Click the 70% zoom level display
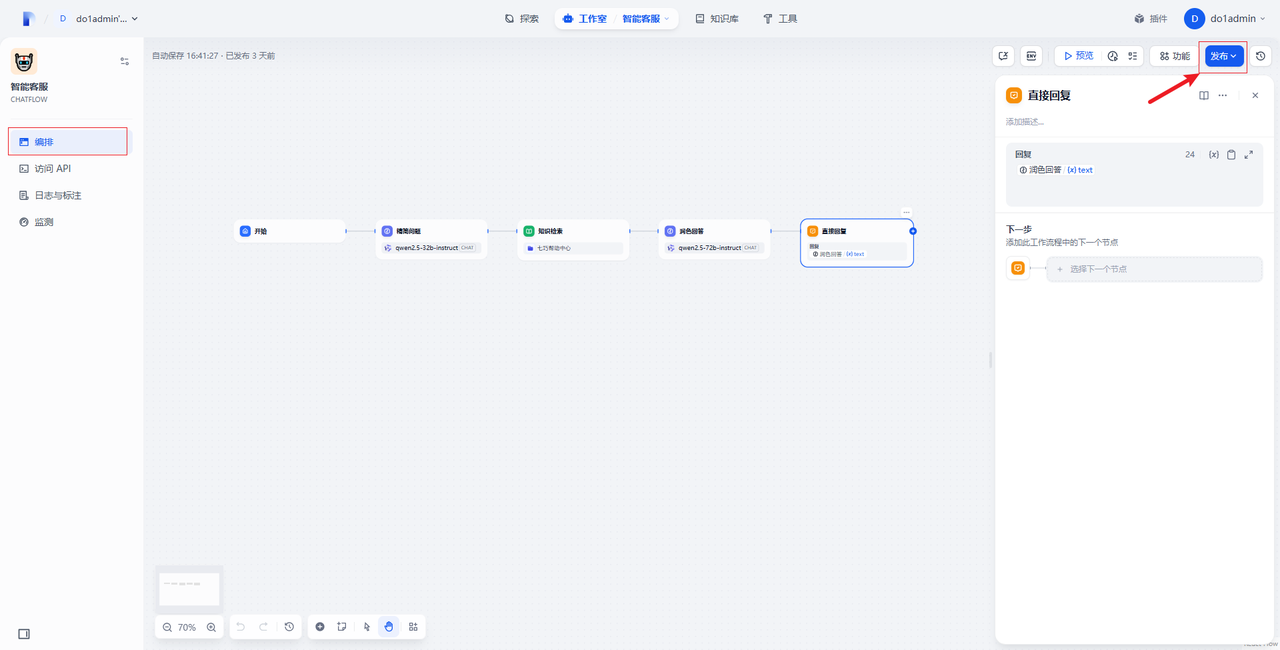1280x650 pixels. (187, 627)
